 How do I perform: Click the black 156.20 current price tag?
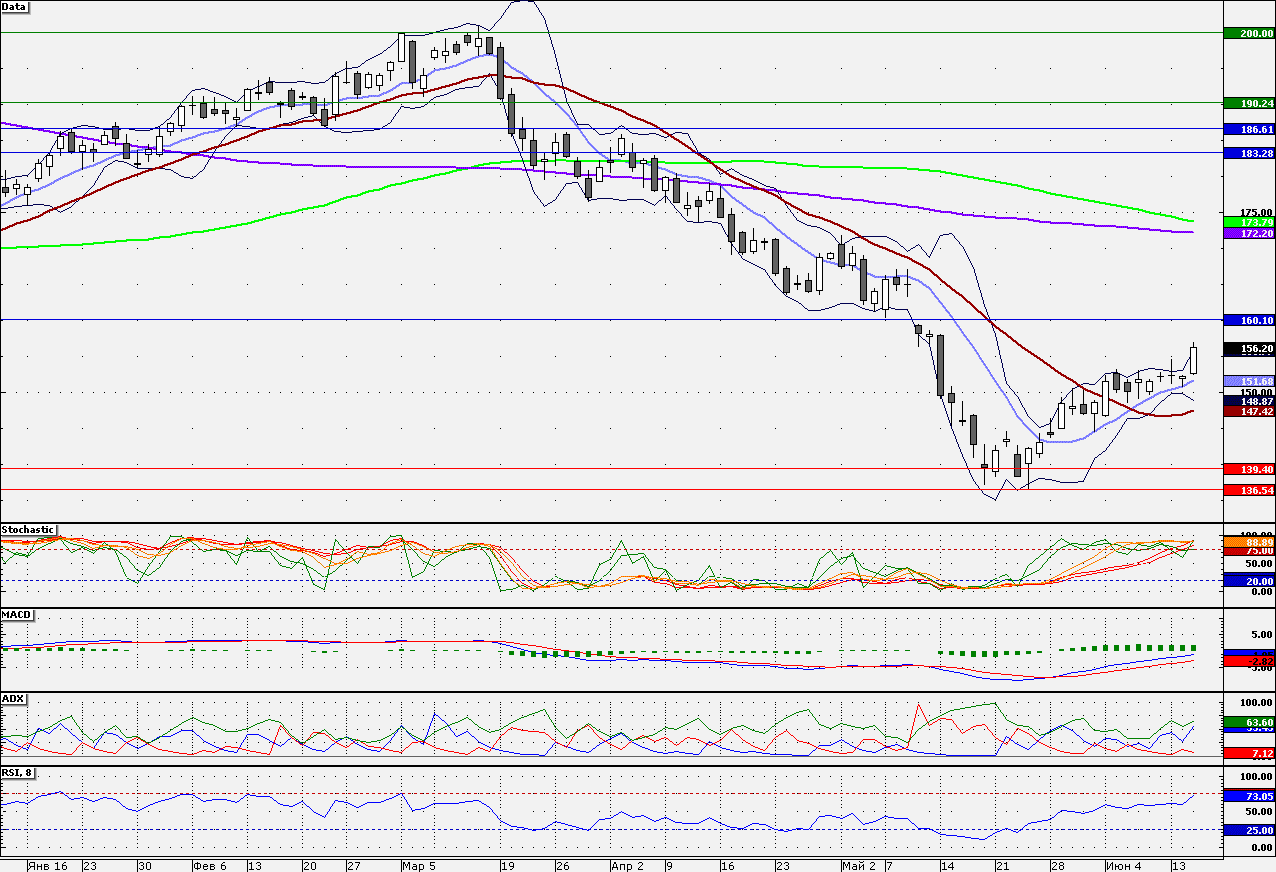1250,349
